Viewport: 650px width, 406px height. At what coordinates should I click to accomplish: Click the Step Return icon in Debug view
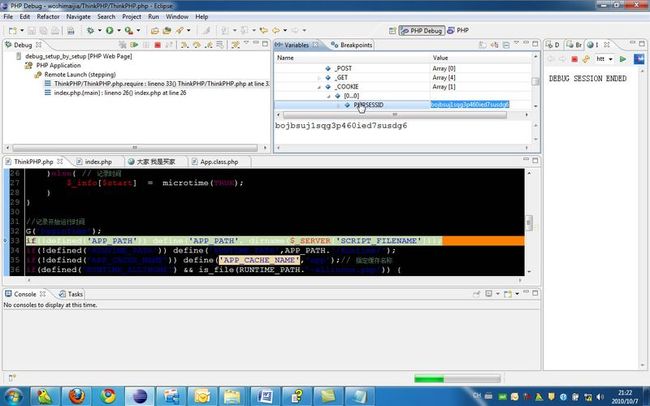pyautogui.click(x=209, y=45)
